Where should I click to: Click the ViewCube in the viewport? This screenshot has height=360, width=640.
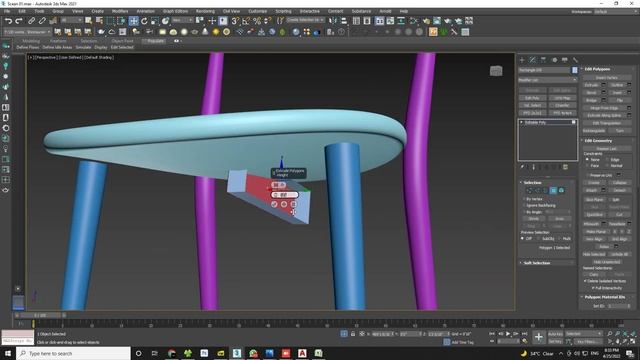[x=496, y=71]
